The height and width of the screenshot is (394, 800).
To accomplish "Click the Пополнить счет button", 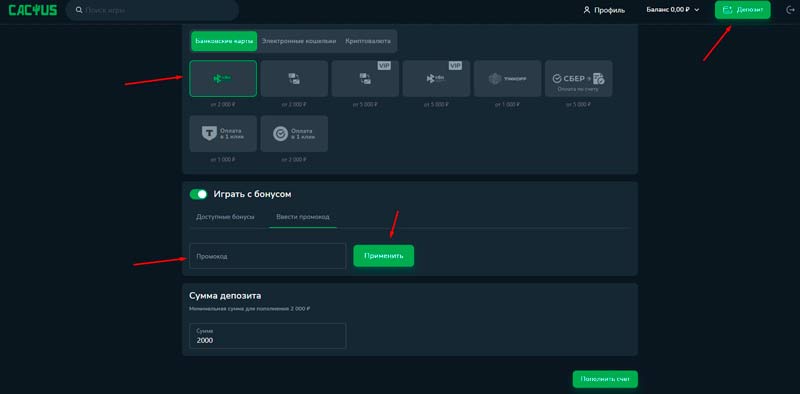I will coord(605,379).
